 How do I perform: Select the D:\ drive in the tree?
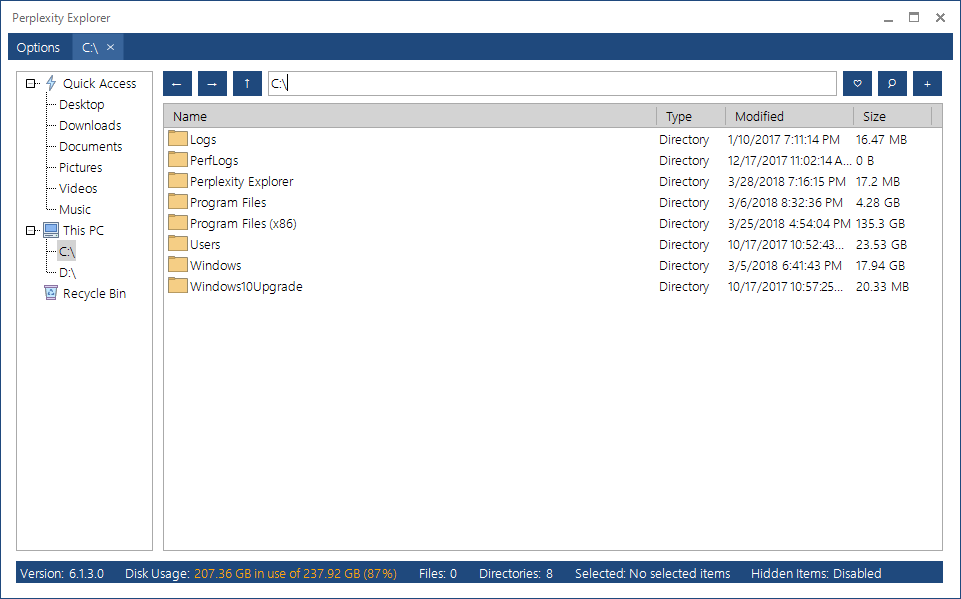coord(67,273)
